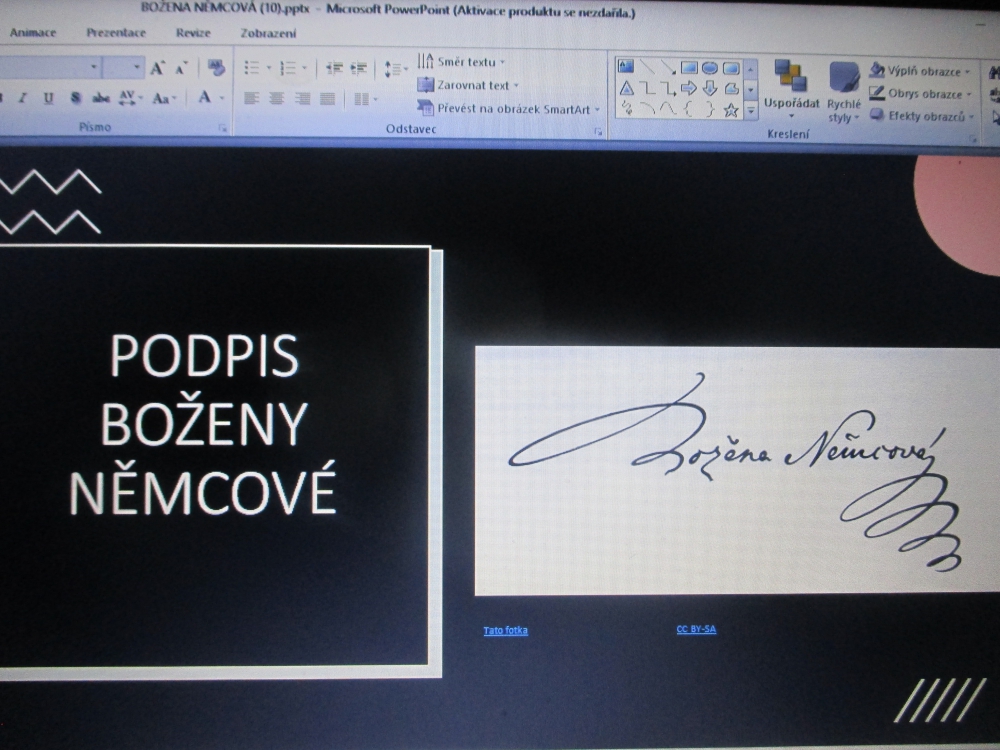1000x750 pixels.
Task: Insert the down block arrow shape
Action: 710,88
